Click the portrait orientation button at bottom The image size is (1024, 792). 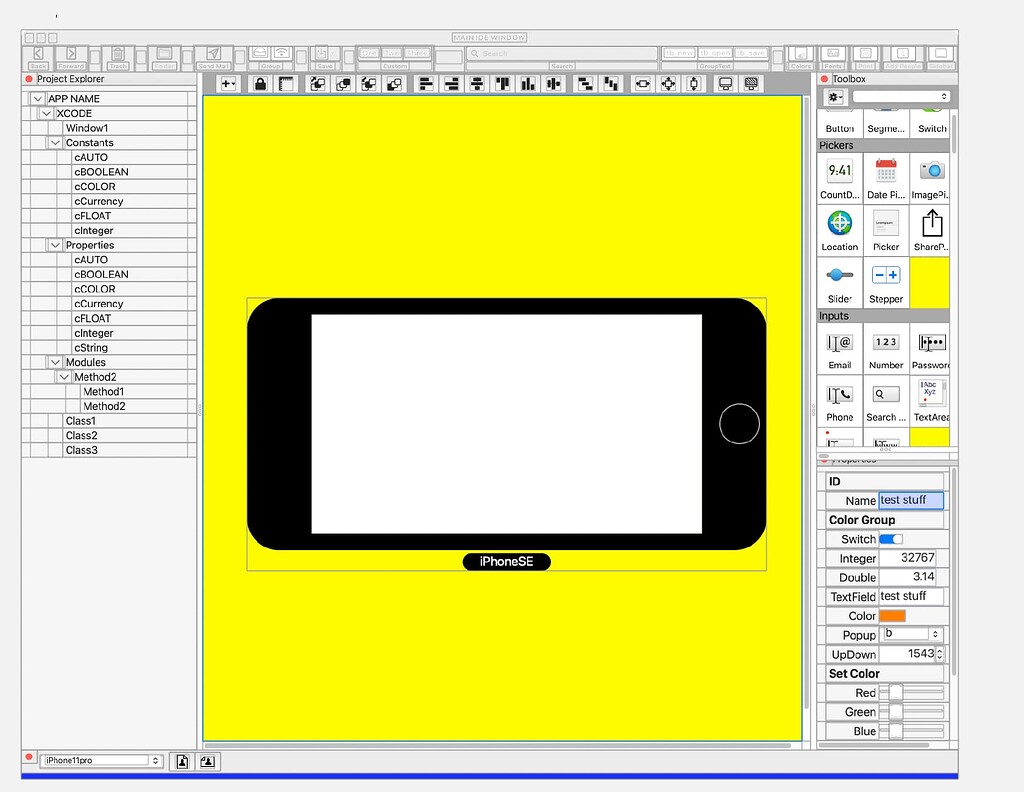pyautogui.click(x=182, y=761)
